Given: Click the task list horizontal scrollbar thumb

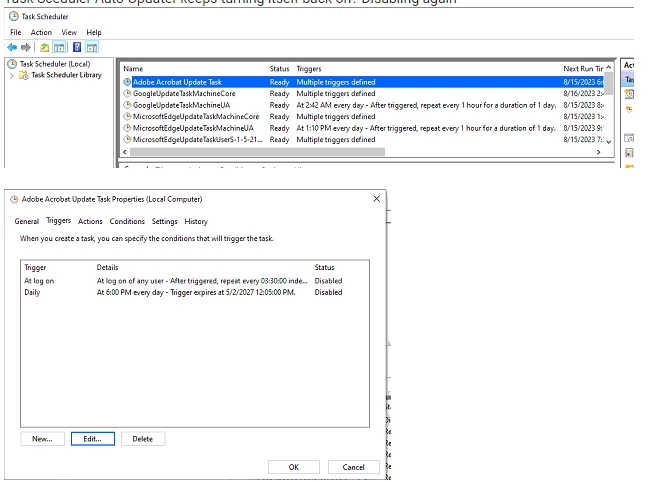Looking at the screenshot, I should pyautogui.click(x=257, y=152).
